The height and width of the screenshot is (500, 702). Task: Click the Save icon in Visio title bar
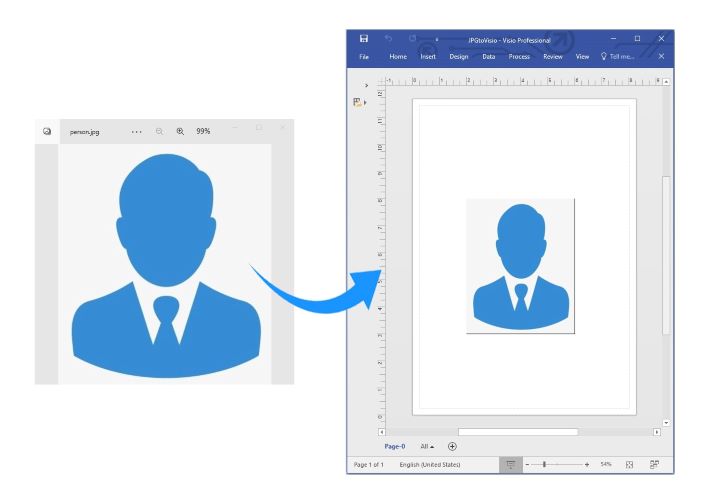(x=364, y=39)
